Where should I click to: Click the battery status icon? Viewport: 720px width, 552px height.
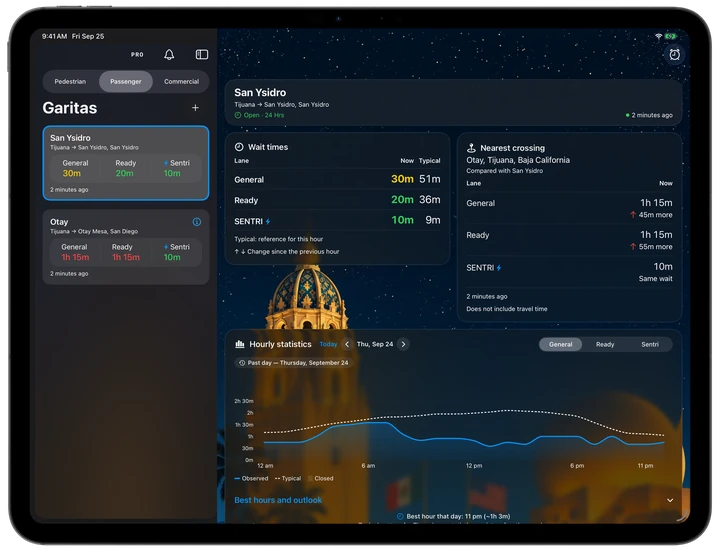click(670, 36)
